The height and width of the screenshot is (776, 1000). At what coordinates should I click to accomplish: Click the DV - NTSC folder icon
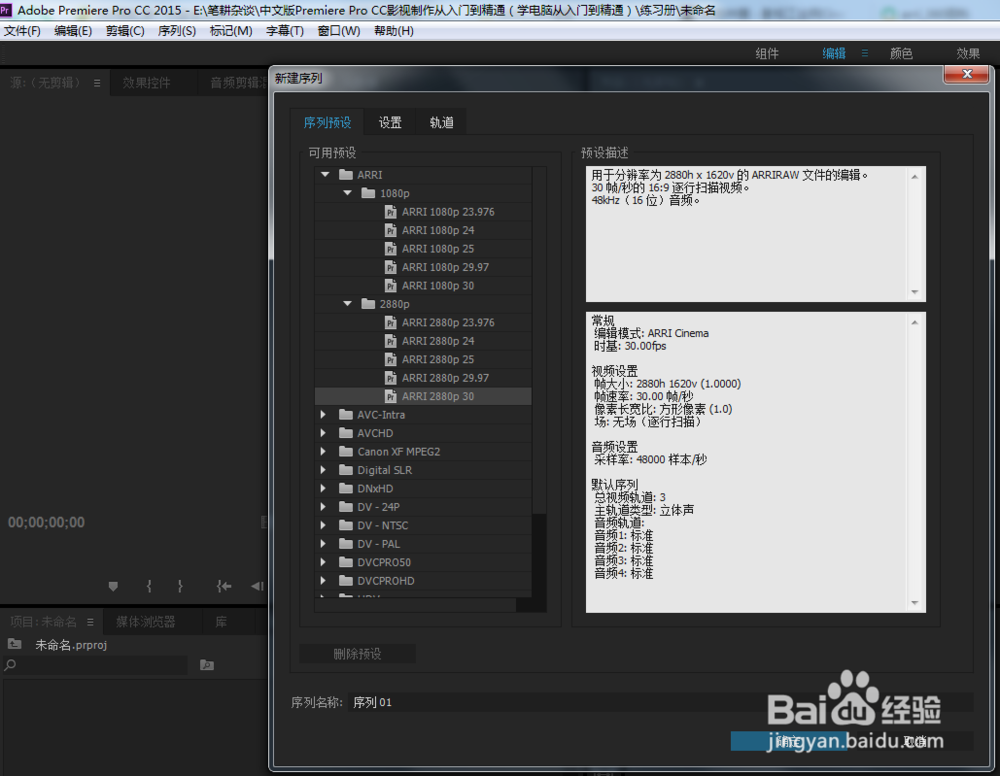[x=346, y=525]
